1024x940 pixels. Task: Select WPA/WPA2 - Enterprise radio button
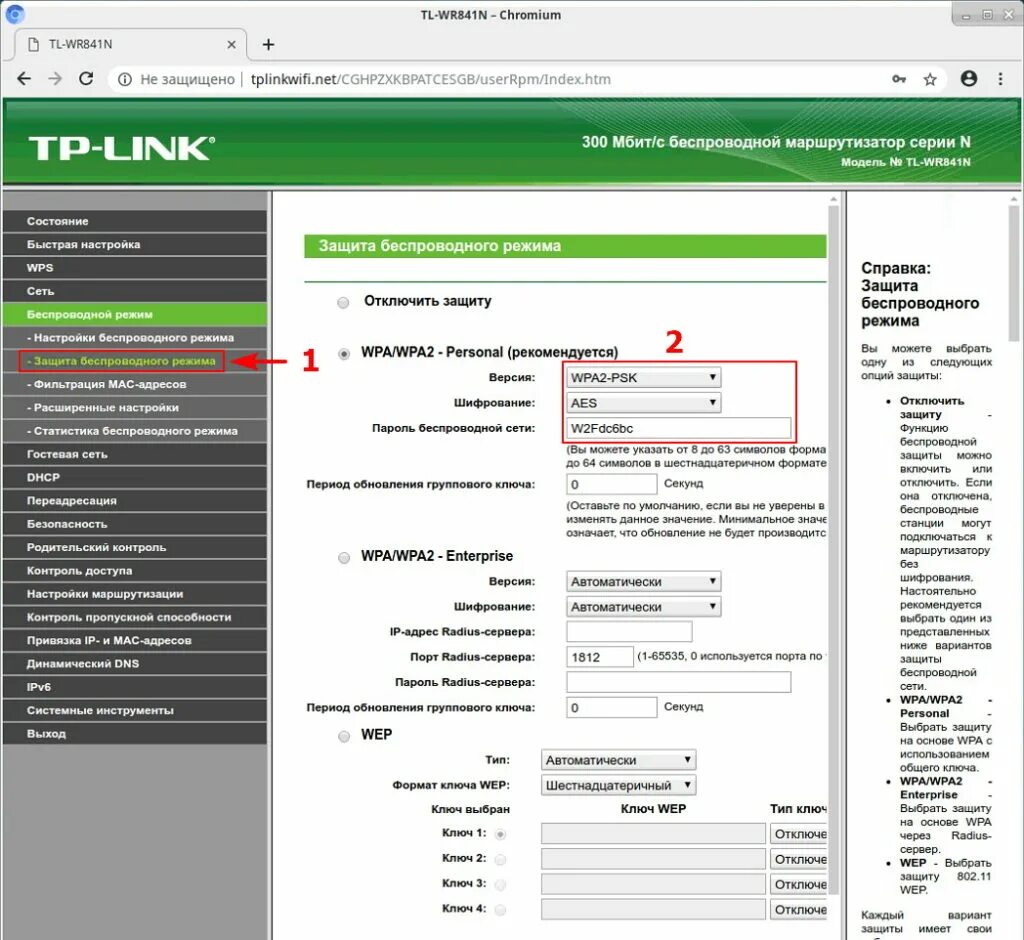[344, 557]
